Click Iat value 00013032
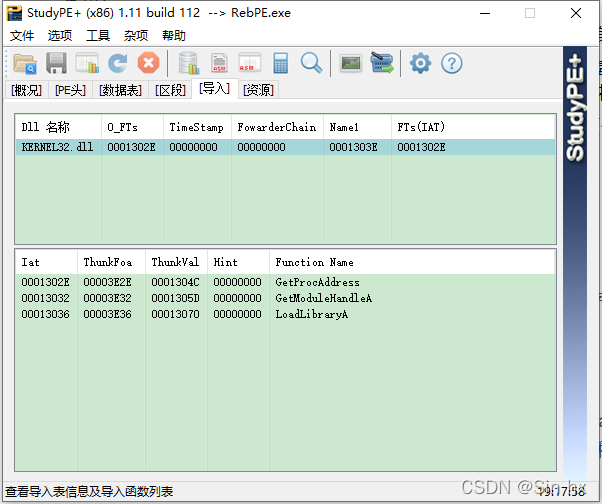 click(x=45, y=299)
